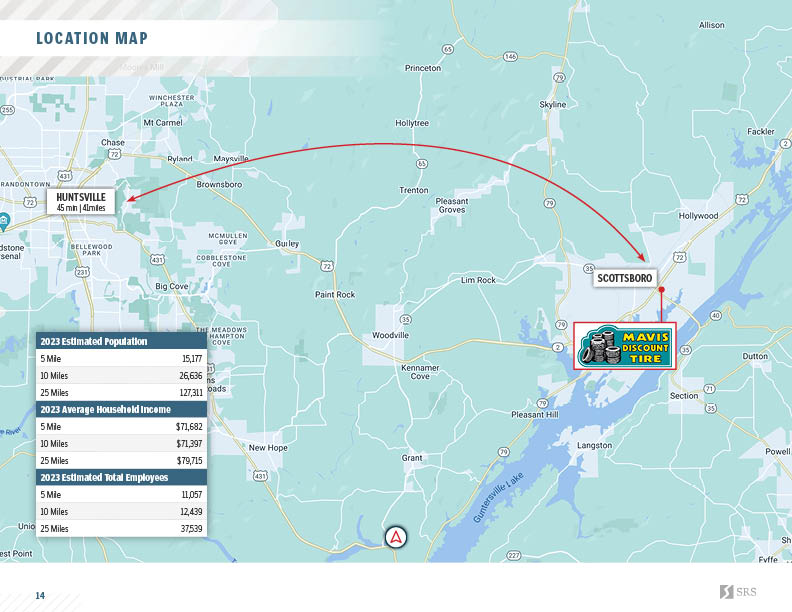Screen dimensions: 792x612
Task: Click the Gurley town label
Action: click(287, 244)
